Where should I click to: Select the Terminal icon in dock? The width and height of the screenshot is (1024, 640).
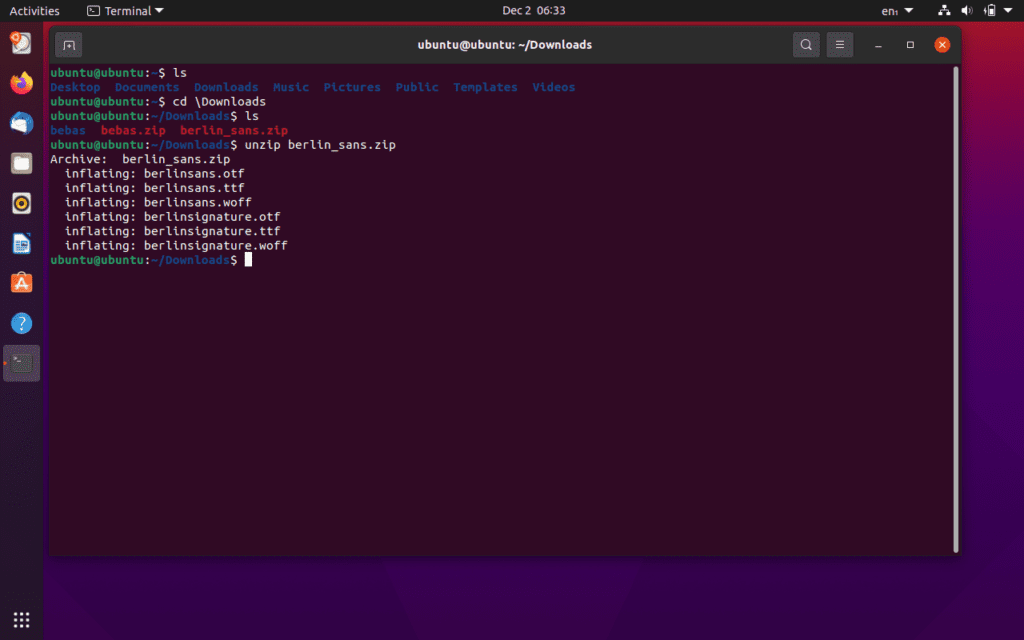22,363
